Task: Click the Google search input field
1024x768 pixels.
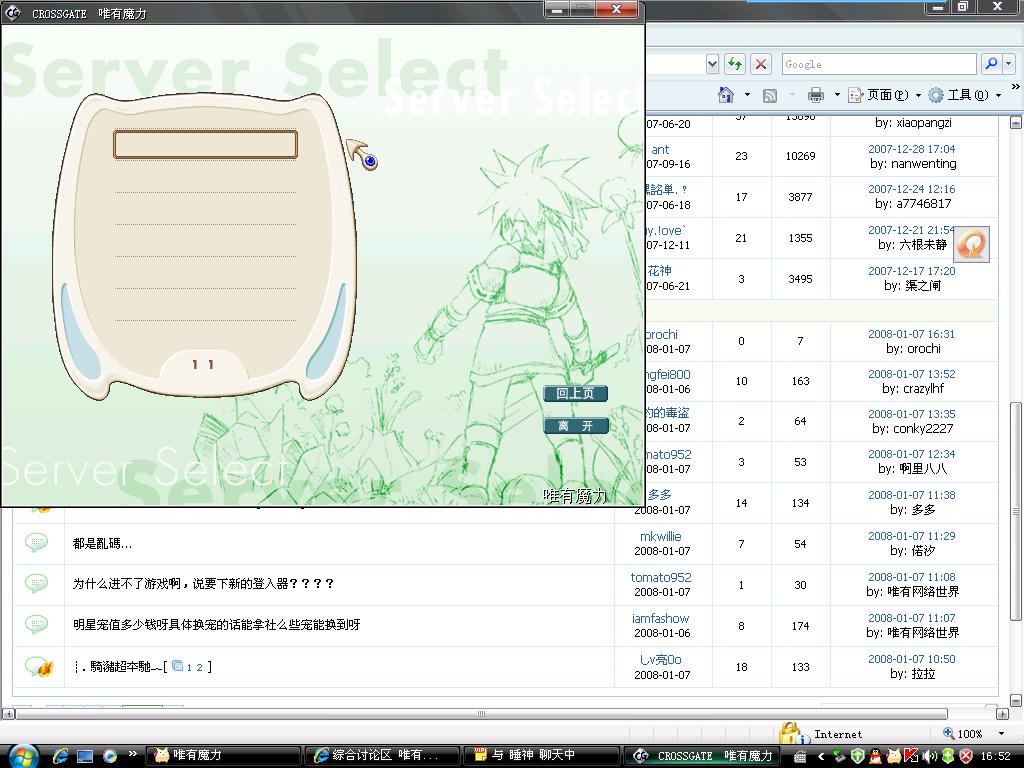Action: (x=877, y=64)
